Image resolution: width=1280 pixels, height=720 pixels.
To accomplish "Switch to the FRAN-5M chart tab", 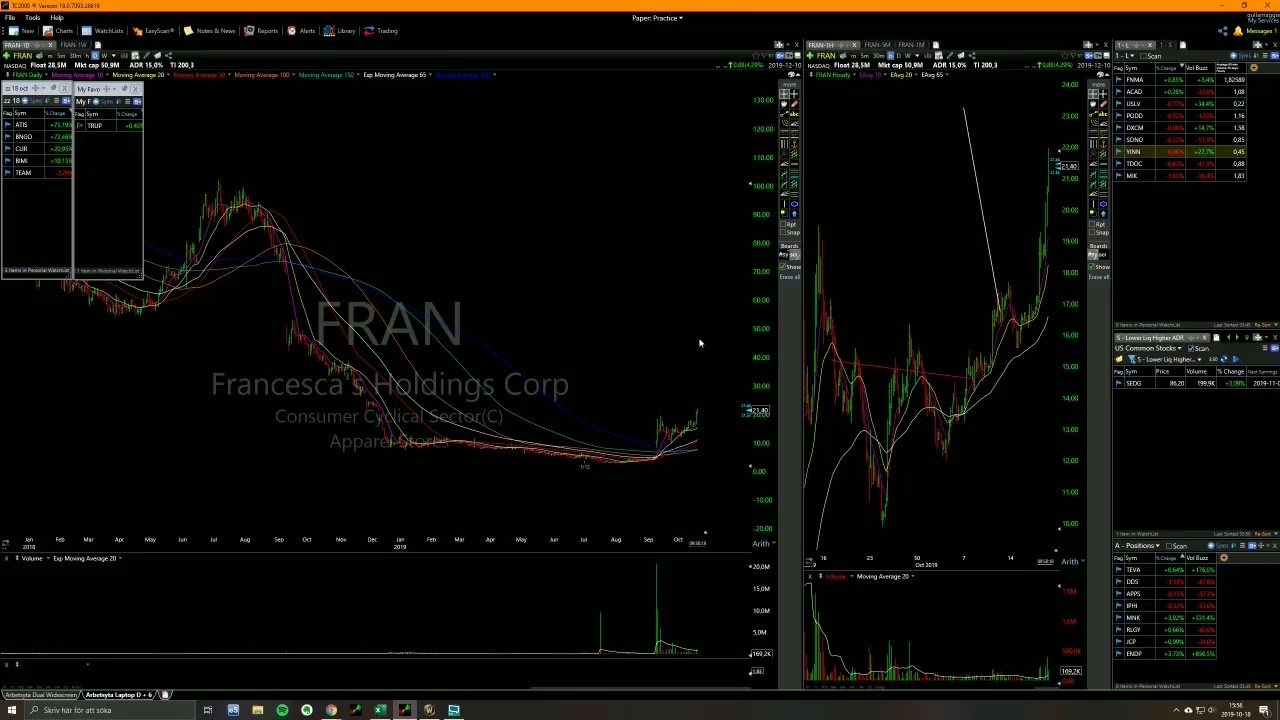I will (878, 45).
